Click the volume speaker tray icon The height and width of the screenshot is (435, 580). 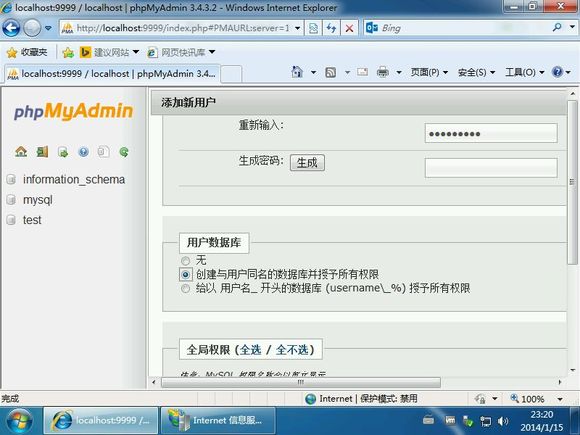coord(503,421)
